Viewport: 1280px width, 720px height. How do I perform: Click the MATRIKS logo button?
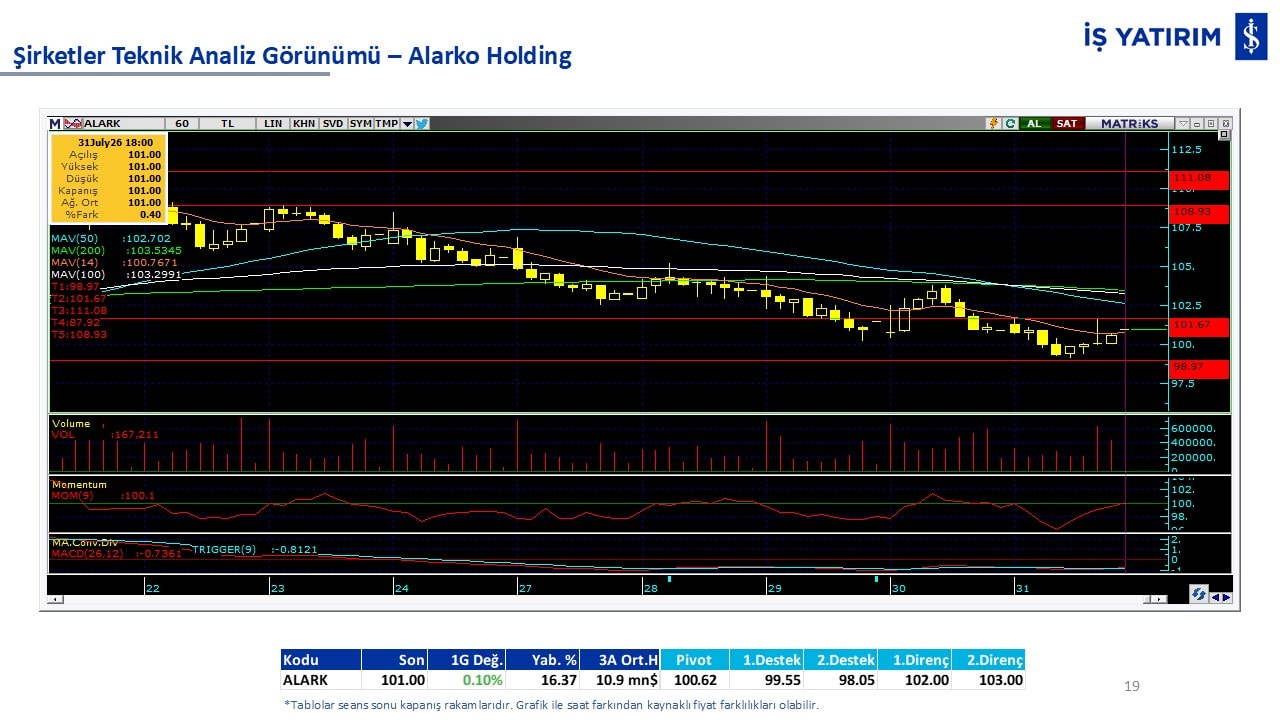[1129, 124]
